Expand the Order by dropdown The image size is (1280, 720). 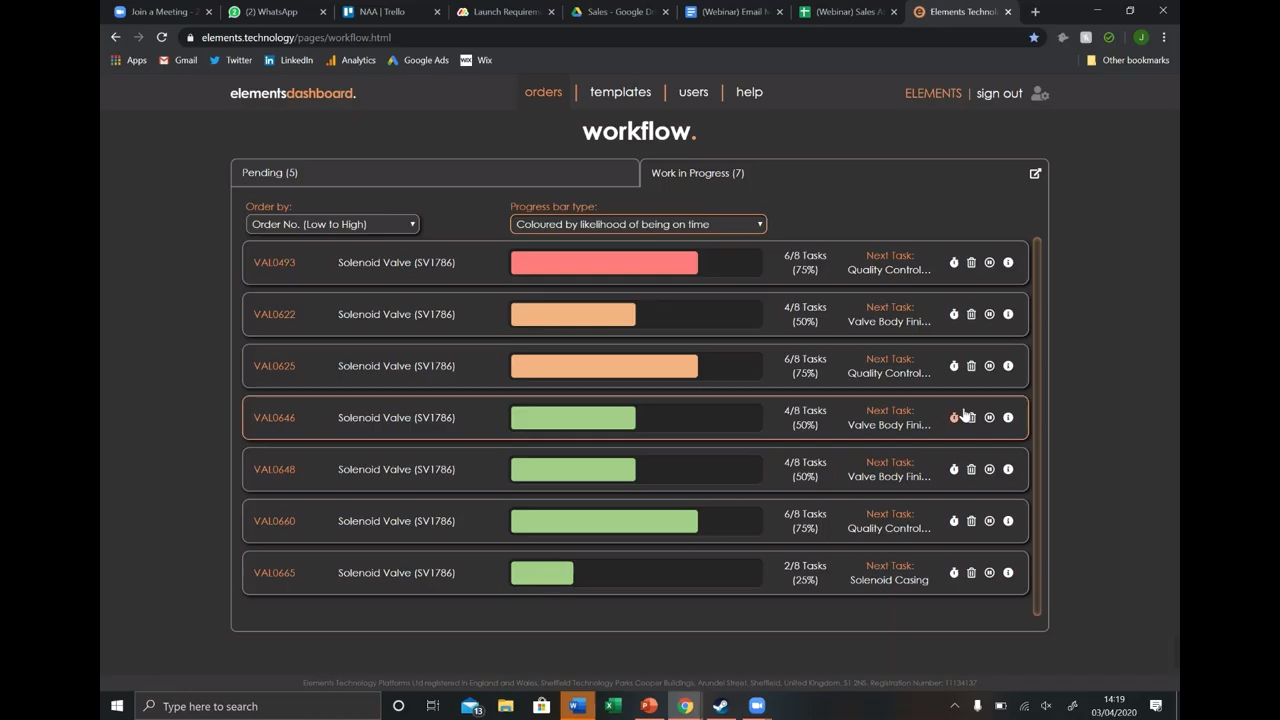pyautogui.click(x=332, y=225)
